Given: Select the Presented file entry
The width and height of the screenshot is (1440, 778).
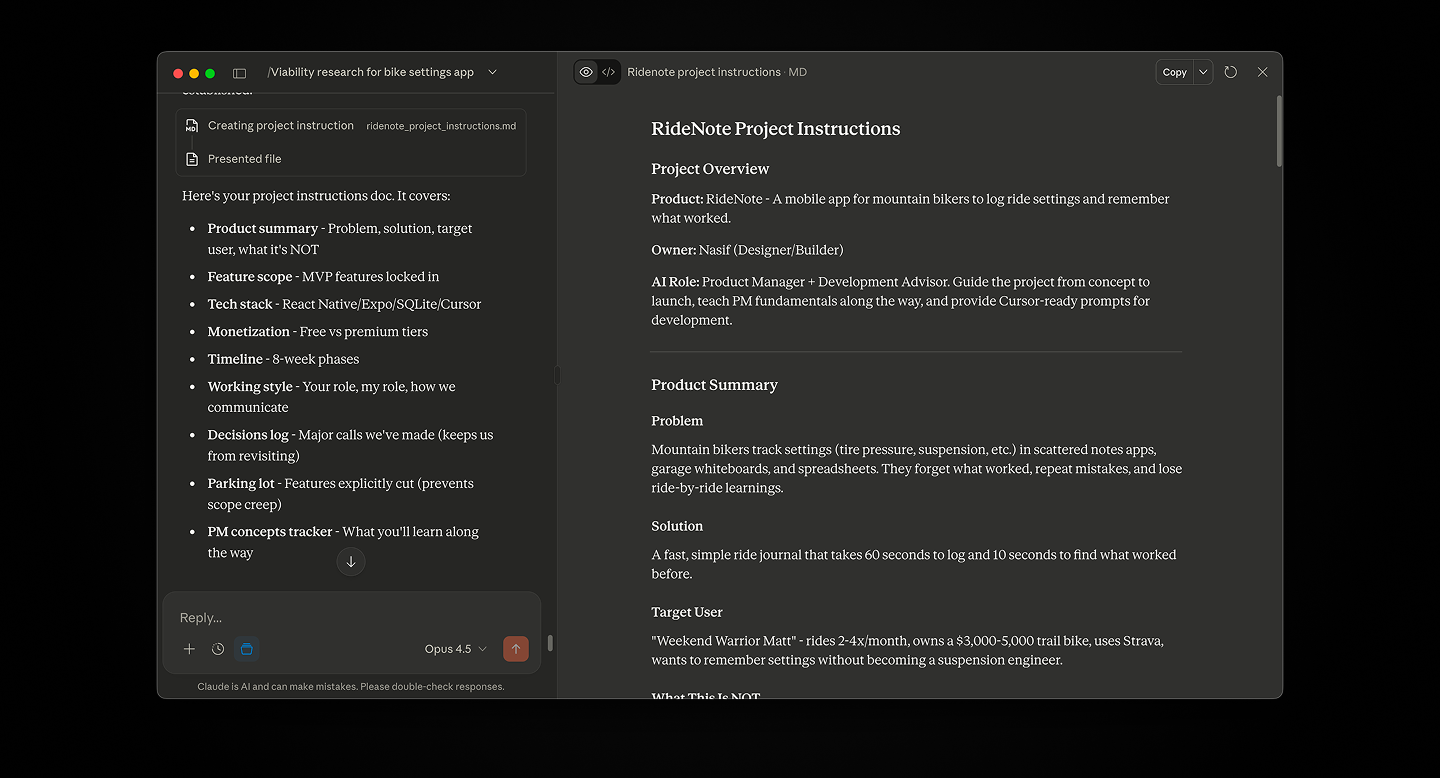Looking at the screenshot, I should 245,158.
